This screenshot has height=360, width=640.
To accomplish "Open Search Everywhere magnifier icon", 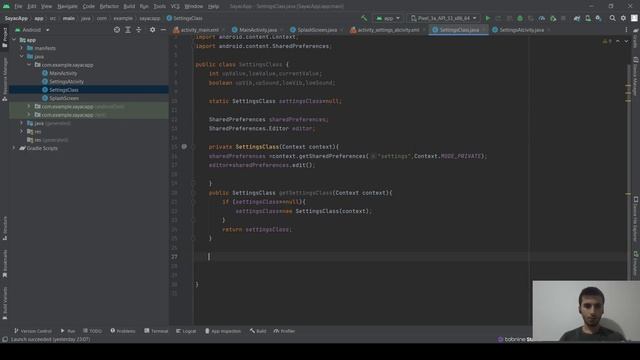I will [613, 18].
